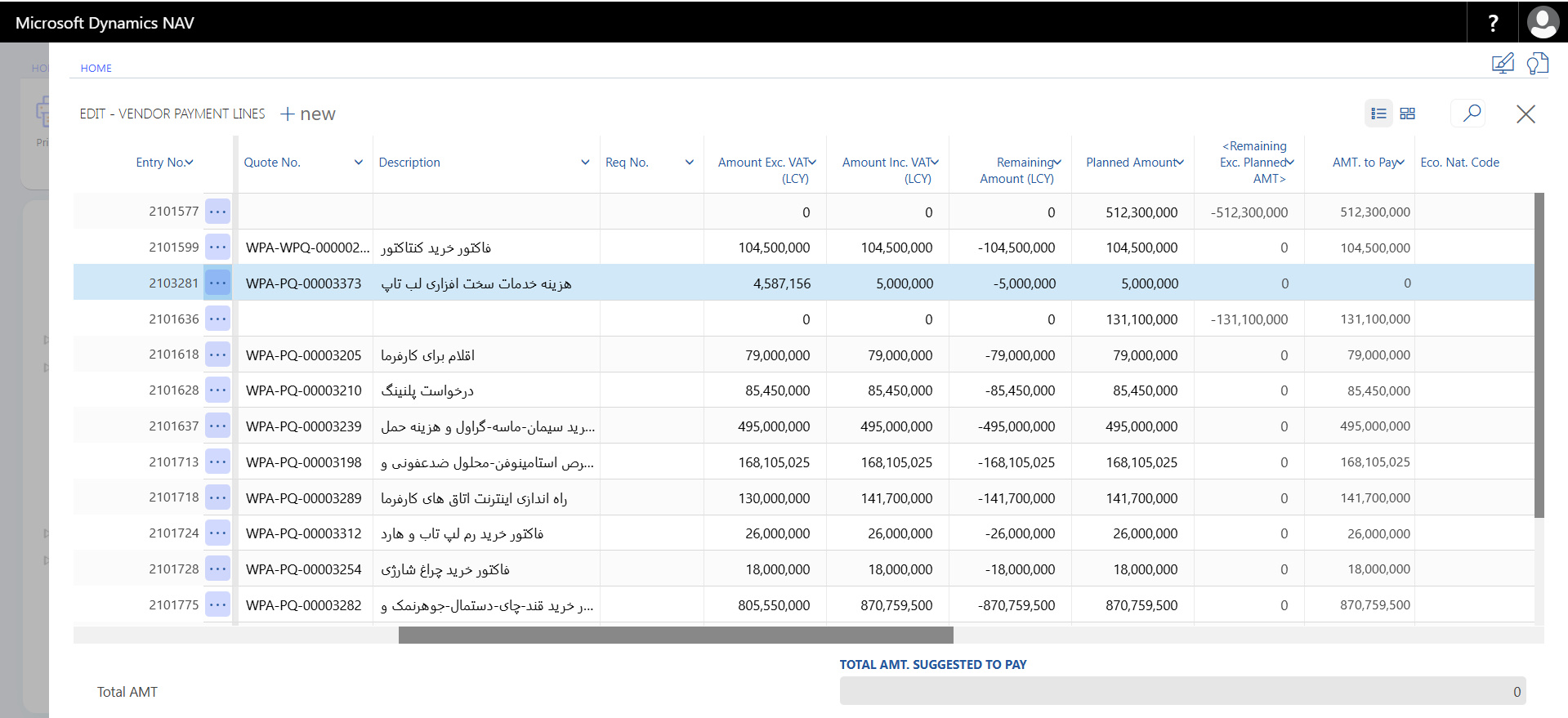The height and width of the screenshot is (718, 1568).
Task: Select quote WPA-PQ-00003239 cell
Action: (303, 426)
